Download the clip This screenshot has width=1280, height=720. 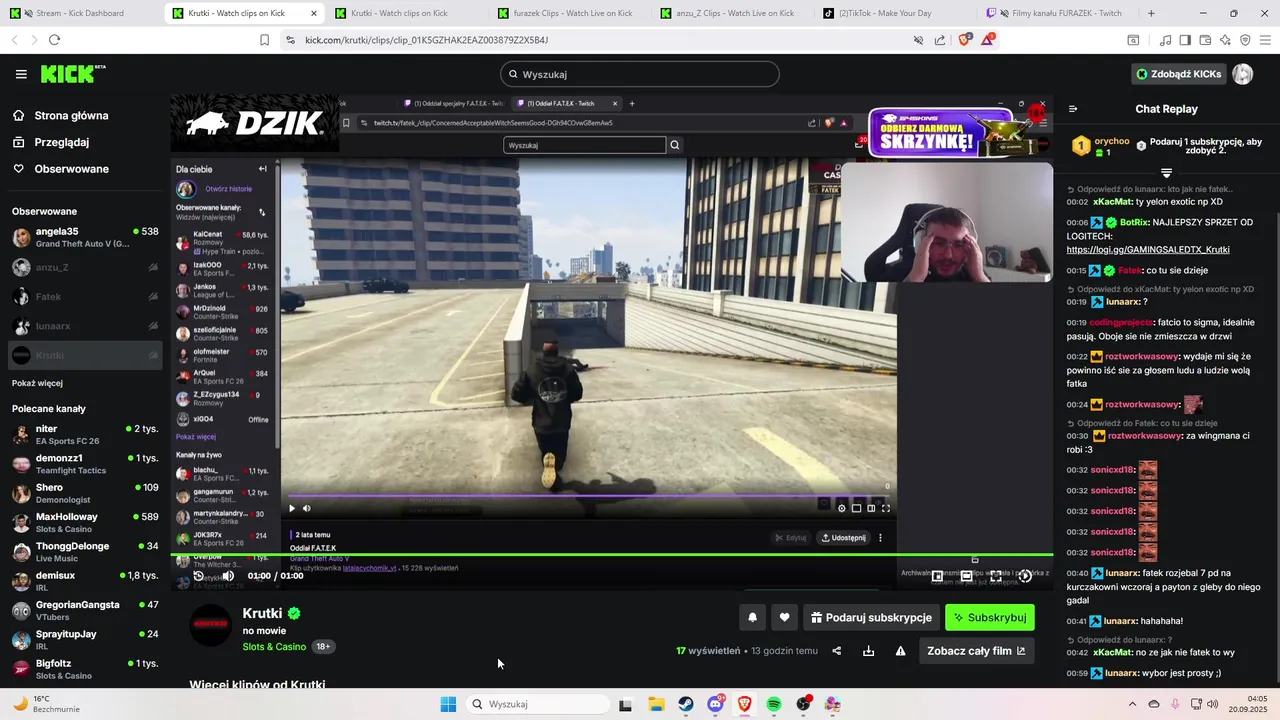tap(869, 651)
